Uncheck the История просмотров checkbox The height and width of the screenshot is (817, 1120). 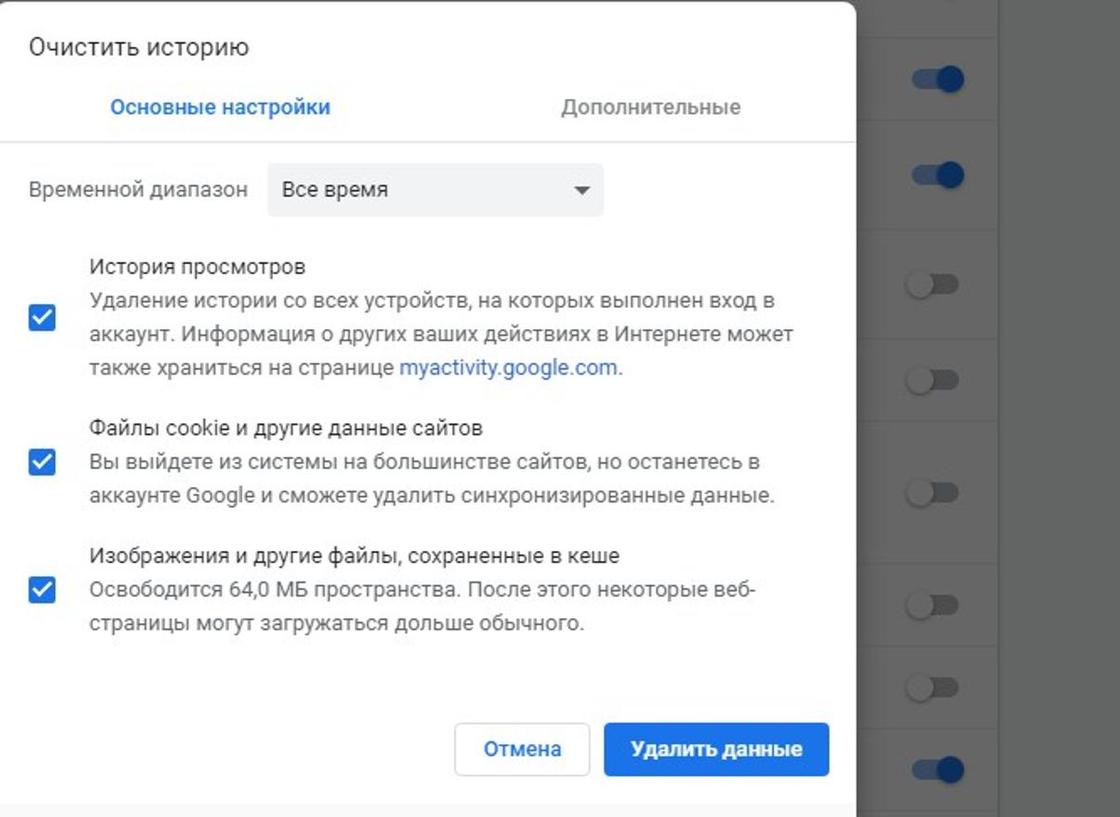[42, 317]
